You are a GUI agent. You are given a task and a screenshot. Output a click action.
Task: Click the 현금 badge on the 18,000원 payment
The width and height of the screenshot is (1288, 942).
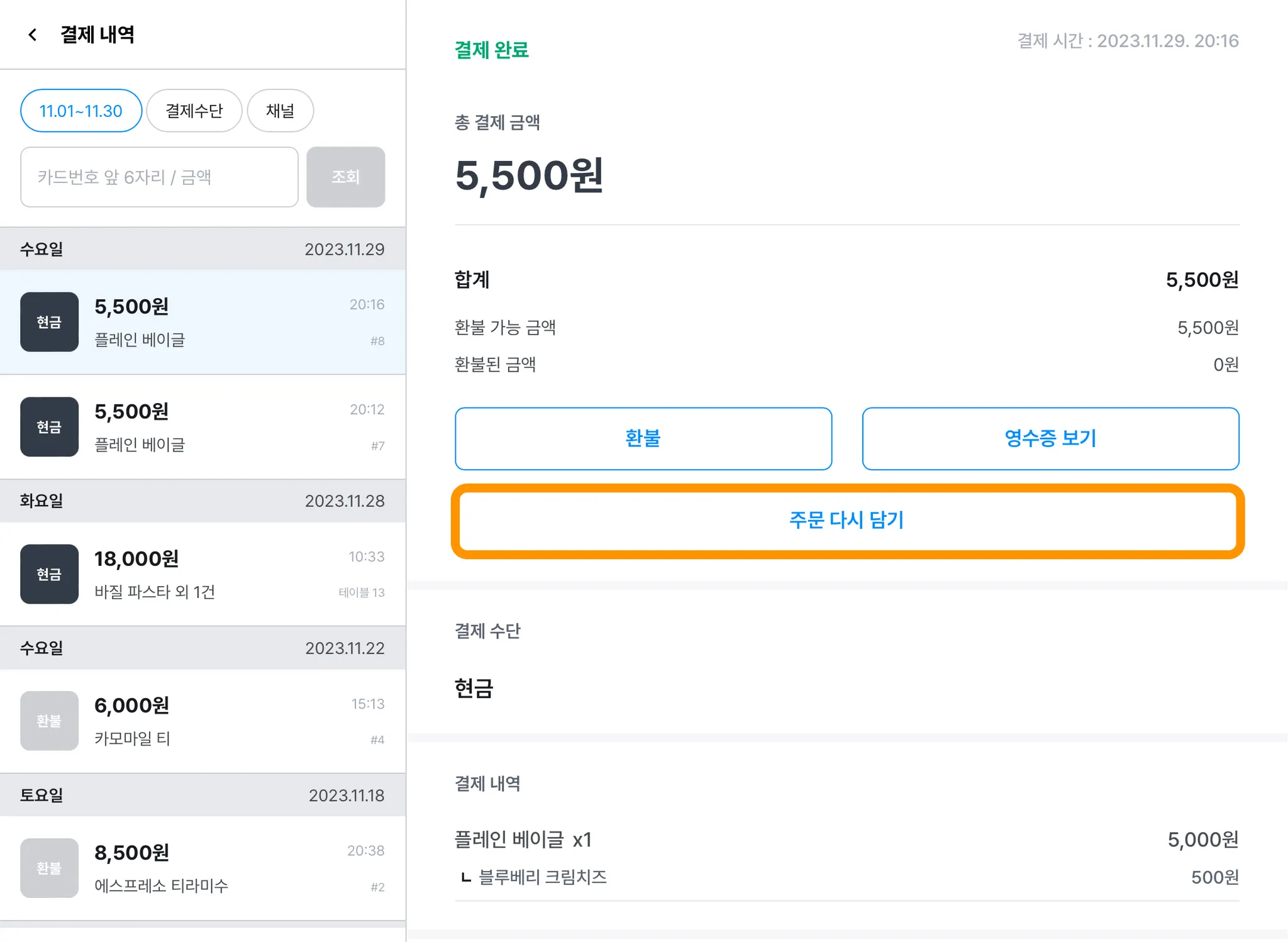(x=49, y=574)
